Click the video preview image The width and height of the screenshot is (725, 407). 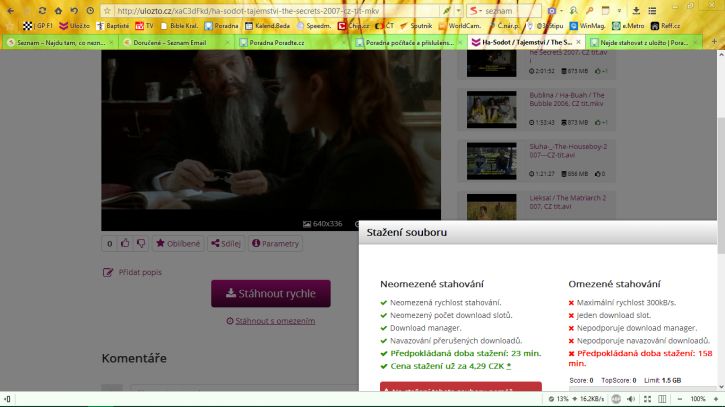(271, 141)
